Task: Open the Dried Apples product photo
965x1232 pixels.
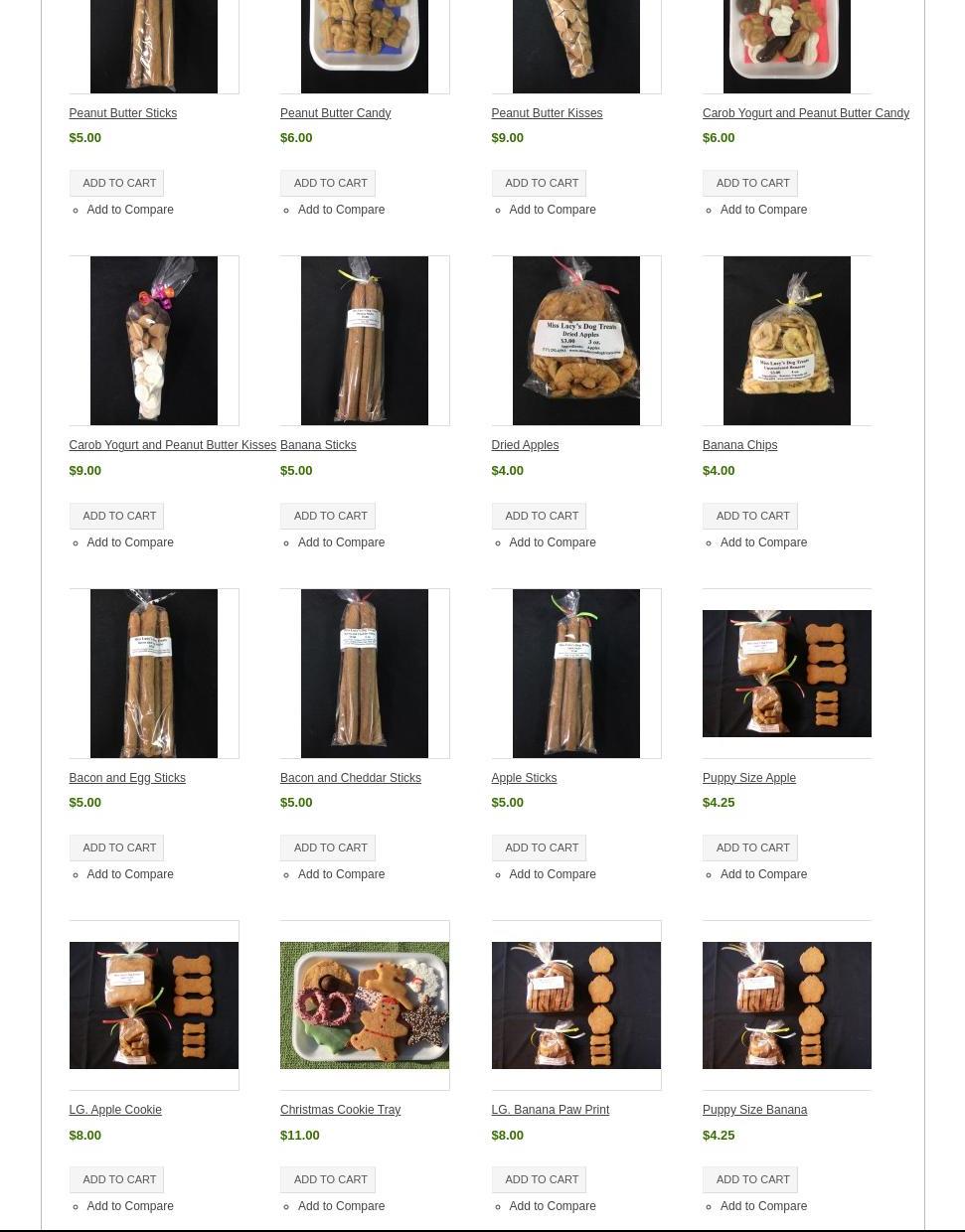Action: pyautogui.click(x=576, y=341)
